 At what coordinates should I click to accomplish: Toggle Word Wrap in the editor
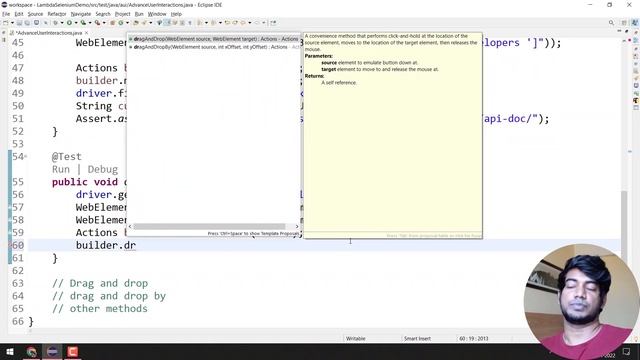coord(175,22)
